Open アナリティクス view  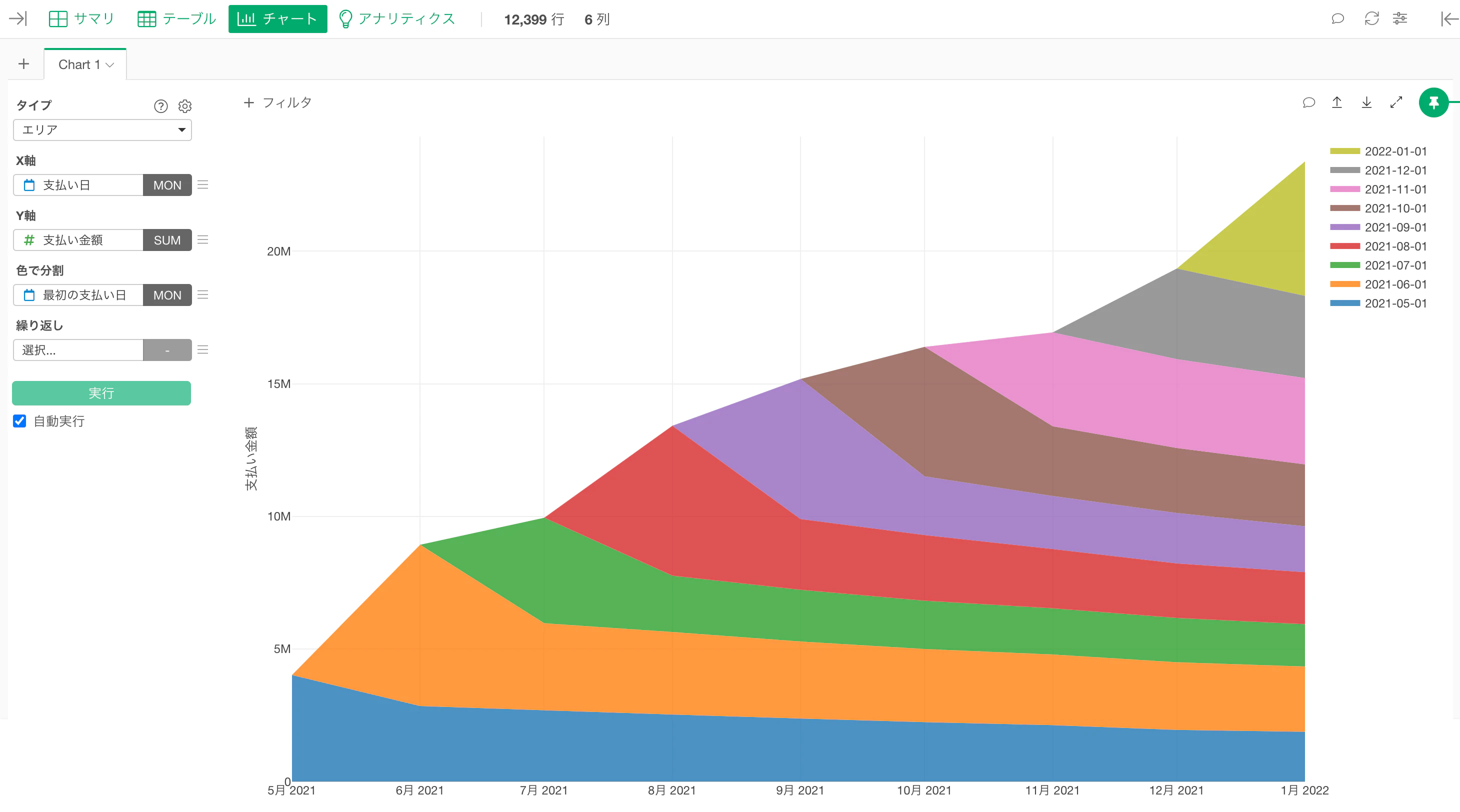pyautogui.click(x=396, y=18)
